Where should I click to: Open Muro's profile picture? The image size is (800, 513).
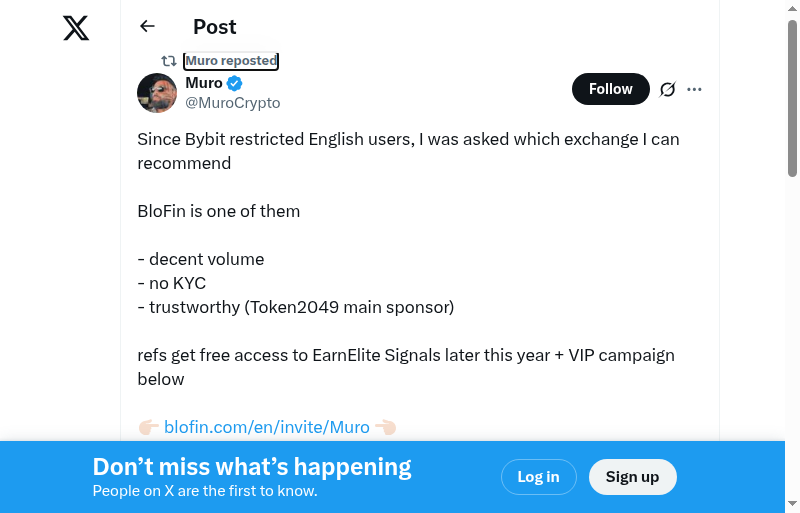[157, 93]
